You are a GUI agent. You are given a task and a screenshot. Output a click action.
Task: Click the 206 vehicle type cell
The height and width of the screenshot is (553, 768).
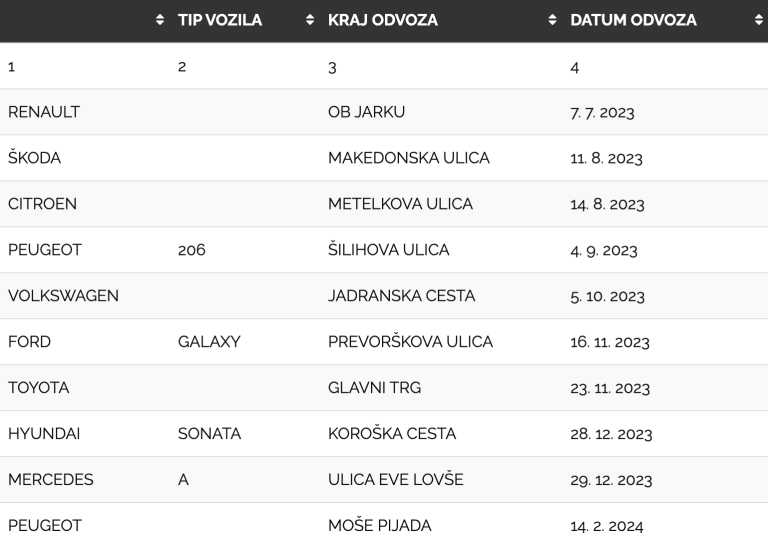pos(192,250)
